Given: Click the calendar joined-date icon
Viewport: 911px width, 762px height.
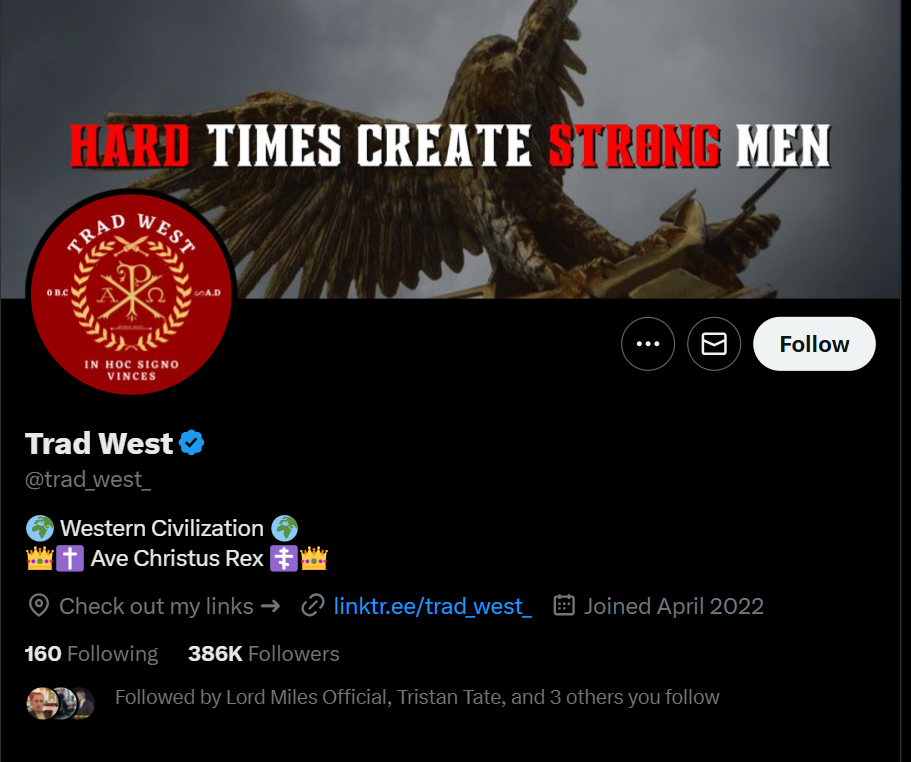Looking at the screenshot, I should 564,605.
